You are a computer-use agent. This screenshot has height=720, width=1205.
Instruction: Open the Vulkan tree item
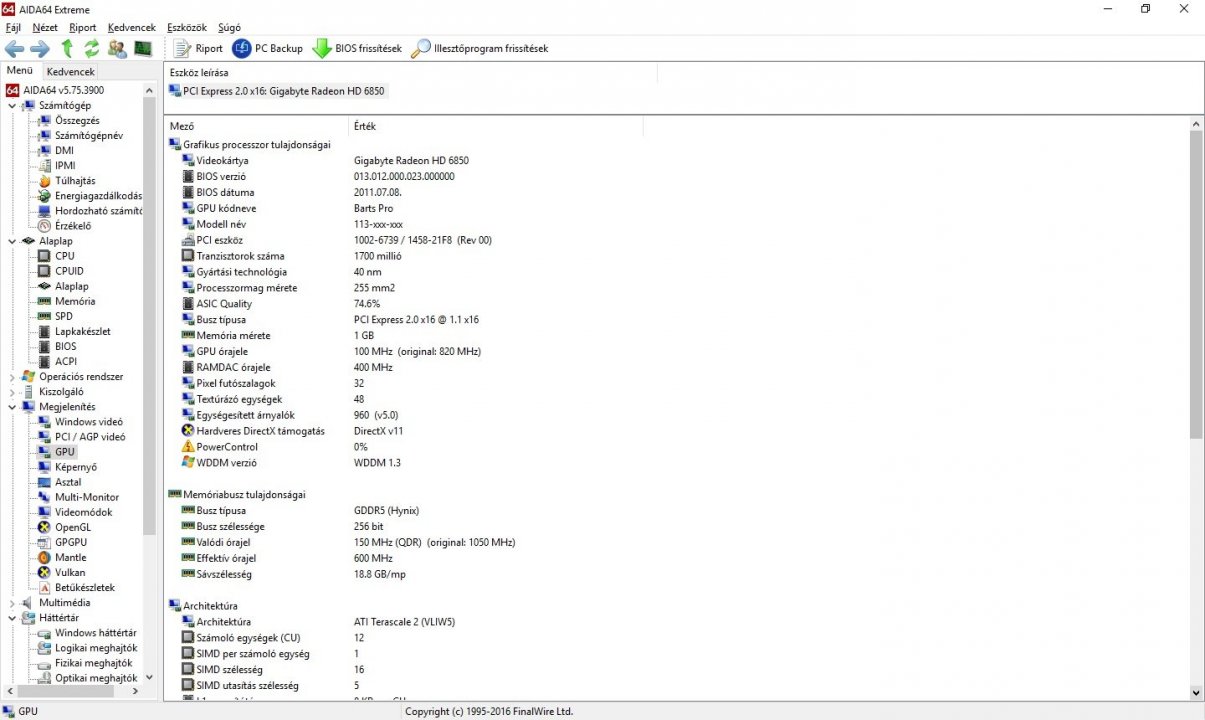click(x=70, y=572)
